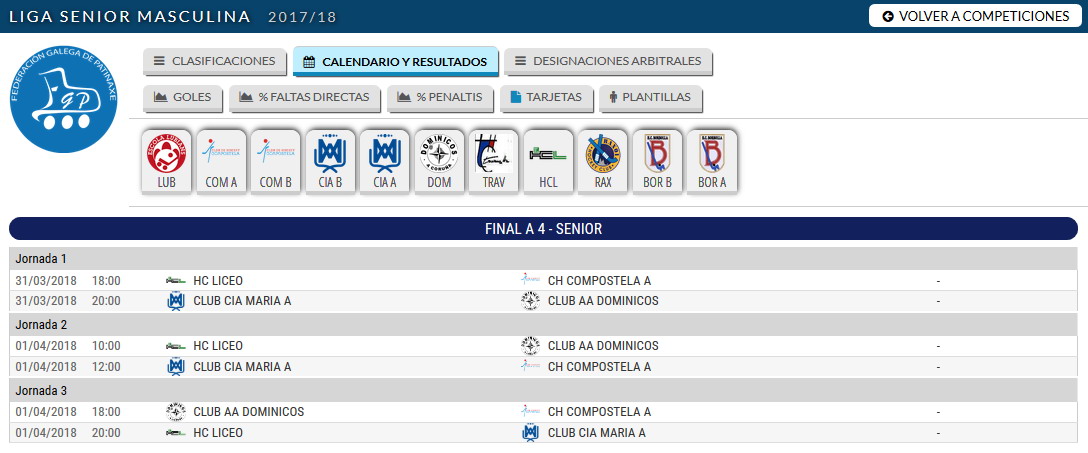Choose the CIA B team badge

coord(330,161)
